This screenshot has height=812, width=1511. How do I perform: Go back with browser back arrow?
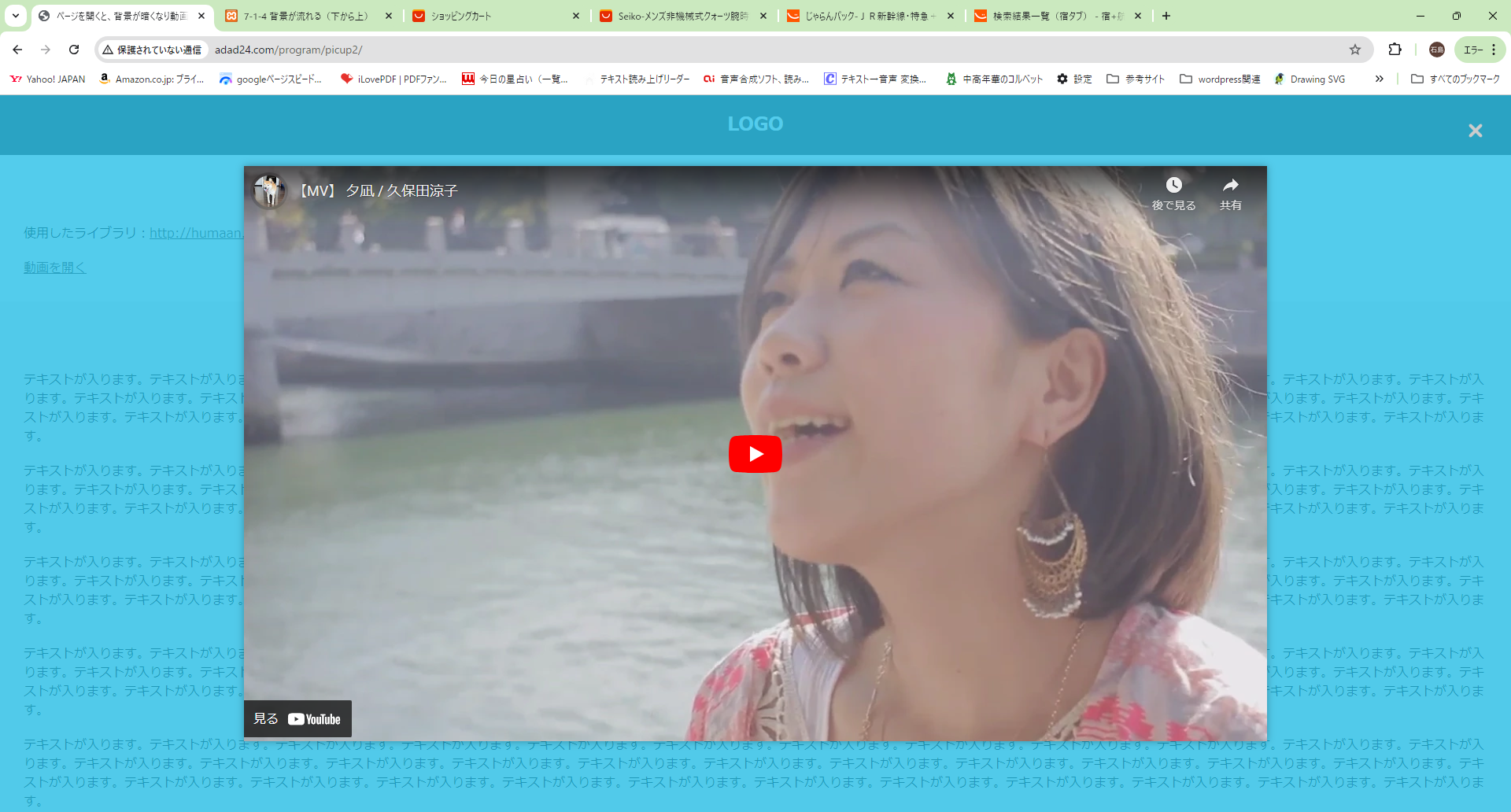[x=17, y=50]
